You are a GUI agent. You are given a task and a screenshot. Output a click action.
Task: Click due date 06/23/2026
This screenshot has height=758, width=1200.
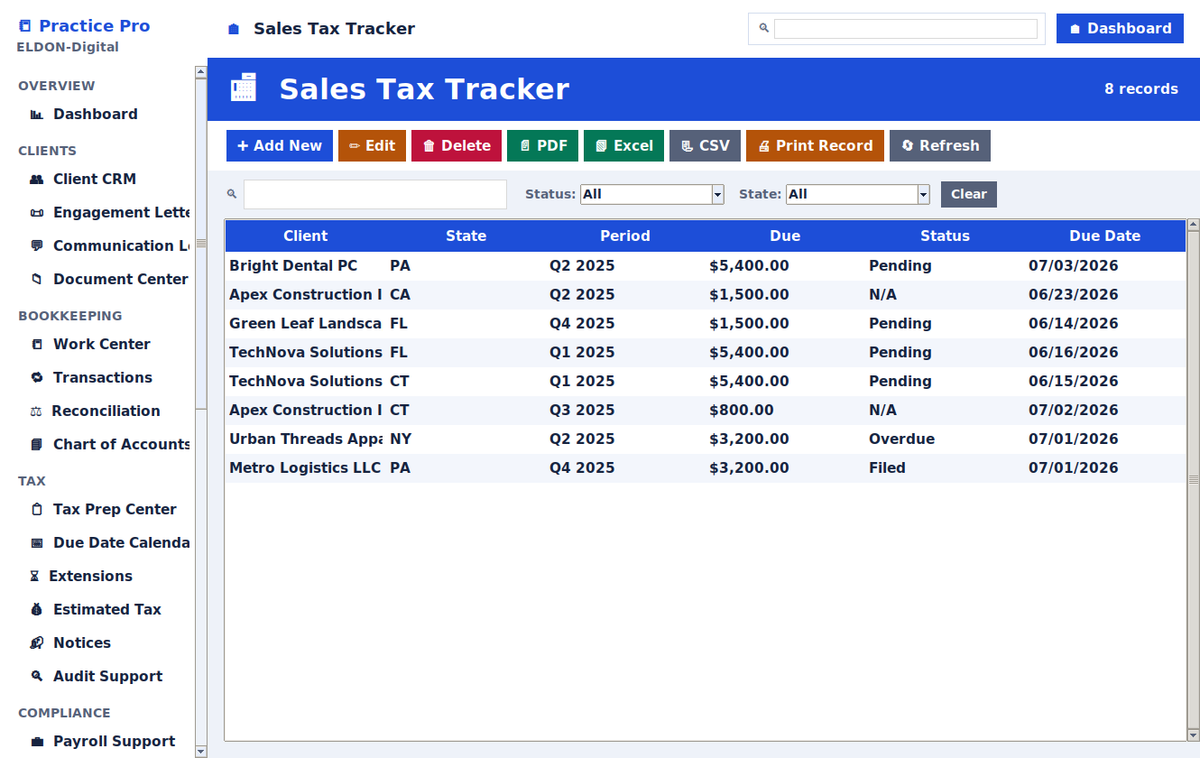pos(1073,295)
